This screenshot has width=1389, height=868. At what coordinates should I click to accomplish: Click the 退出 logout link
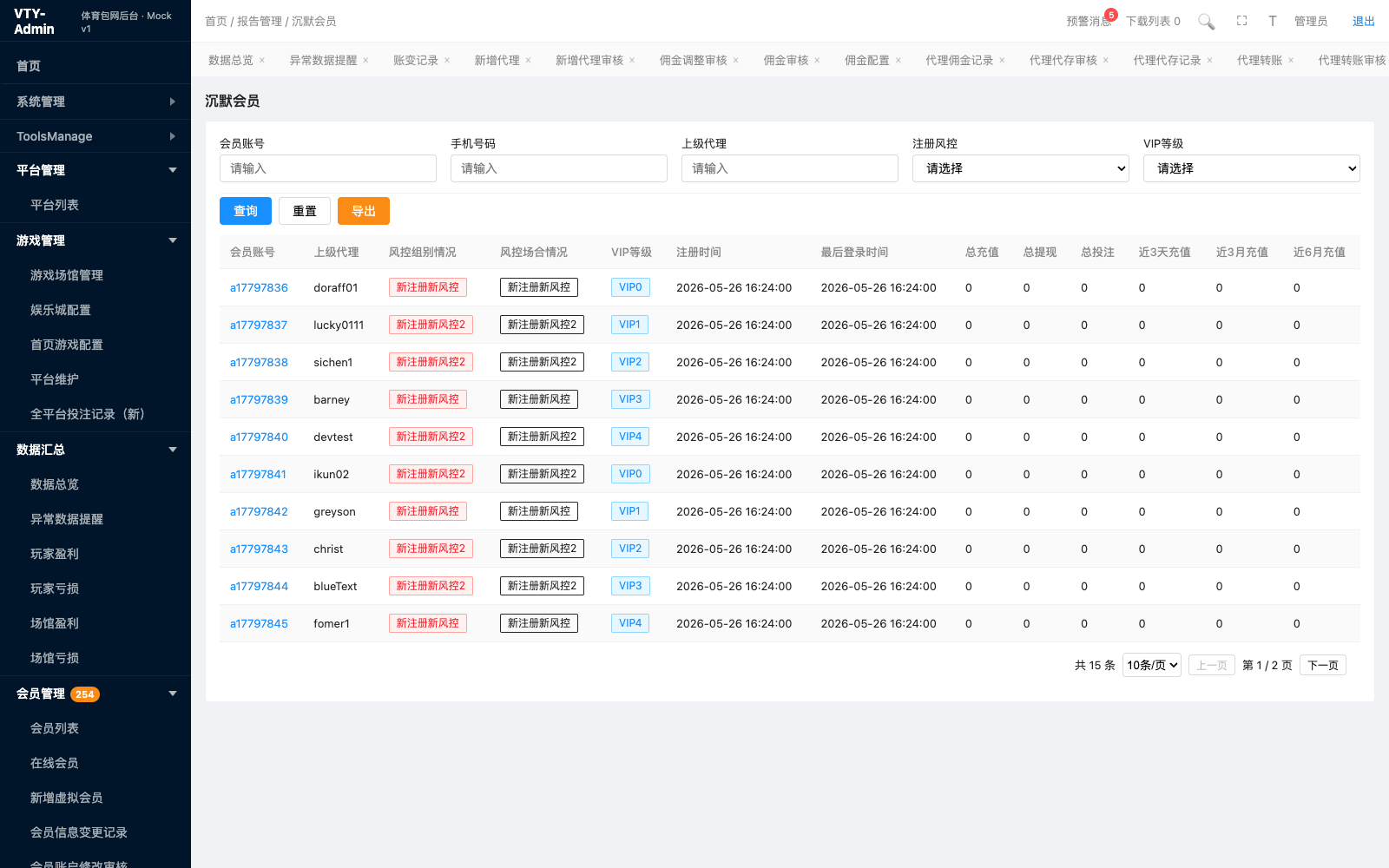(x=1364, y=21)
